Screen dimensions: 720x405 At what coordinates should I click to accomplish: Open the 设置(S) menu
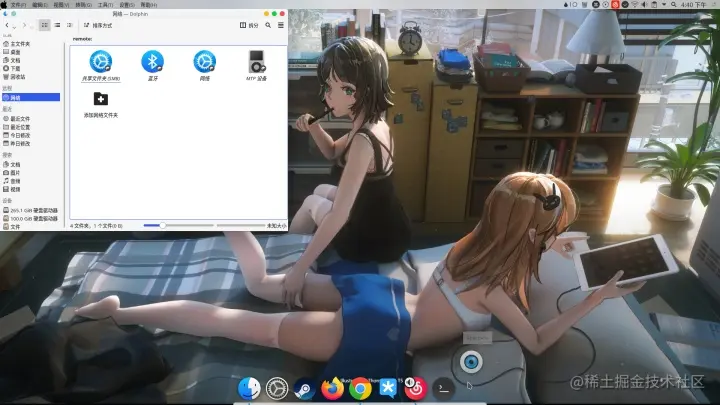[x=127, y=5]
